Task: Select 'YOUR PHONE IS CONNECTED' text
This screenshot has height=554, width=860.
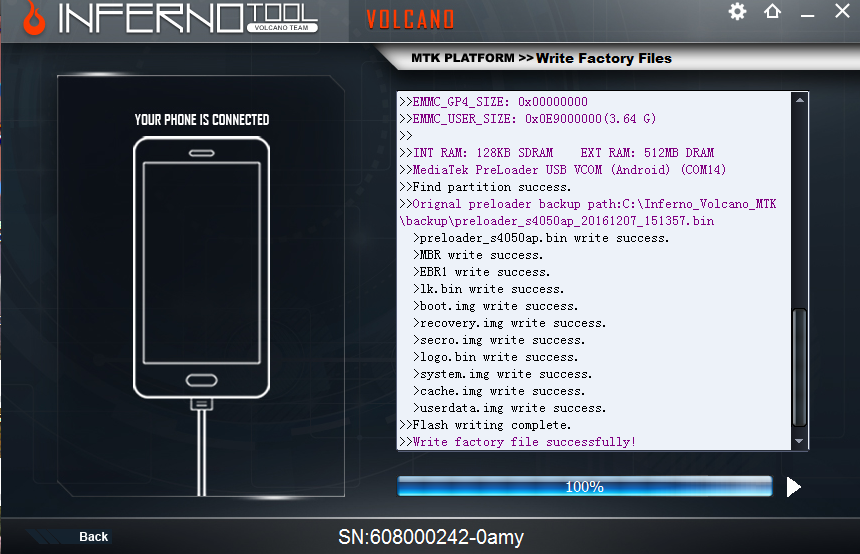Action: pos(202,120)
